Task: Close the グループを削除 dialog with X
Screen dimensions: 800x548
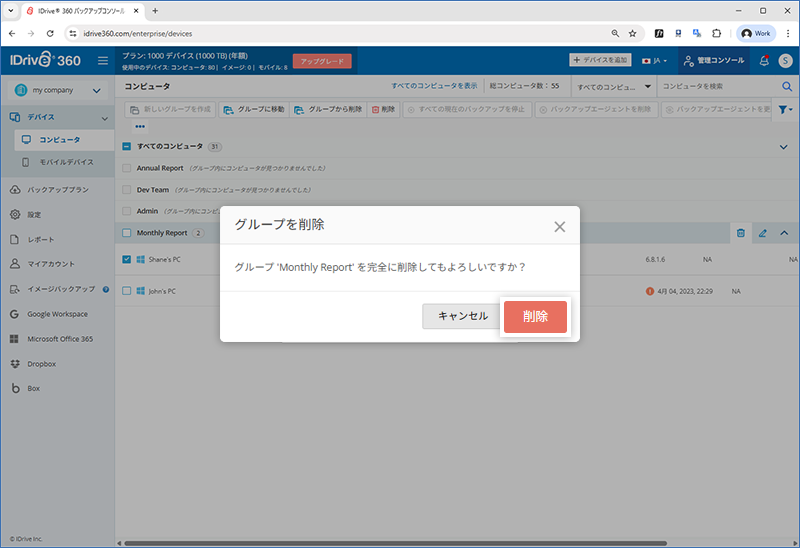Action: pyautogui.click(x=560, y=226)
